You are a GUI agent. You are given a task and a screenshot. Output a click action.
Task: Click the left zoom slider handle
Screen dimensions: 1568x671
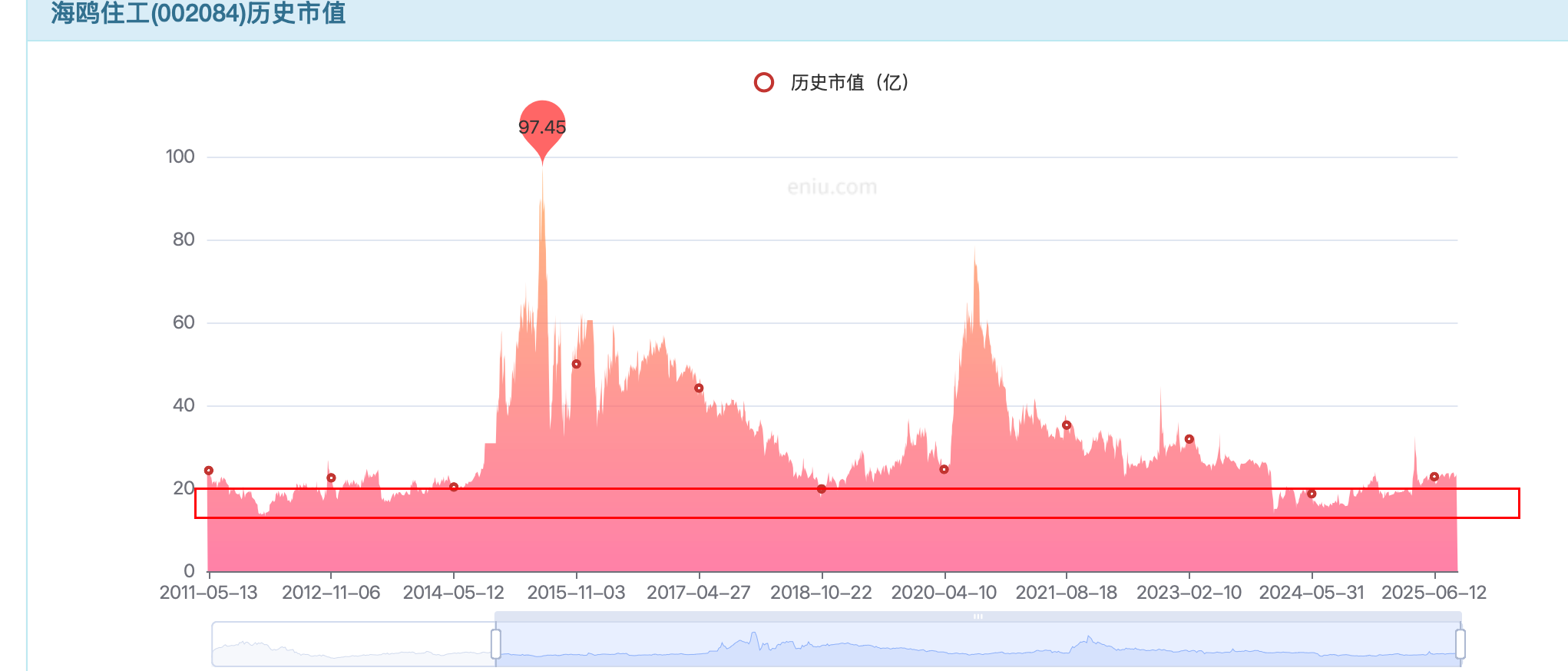click(496, 643)
